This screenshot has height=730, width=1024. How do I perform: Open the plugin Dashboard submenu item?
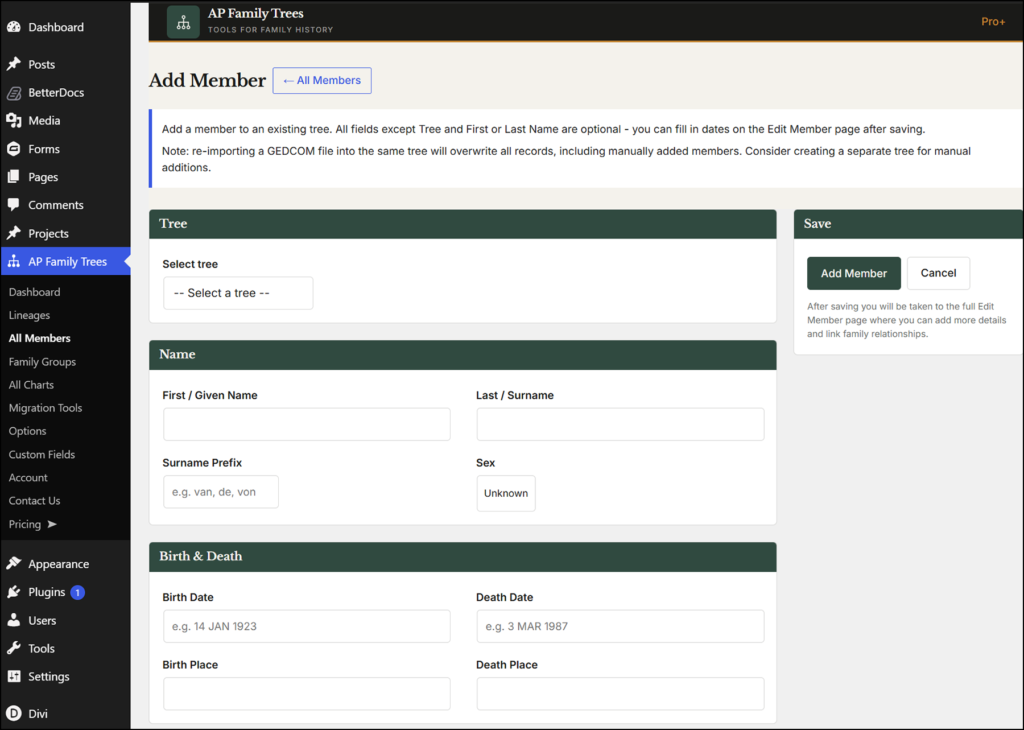(x=35, y=292)
